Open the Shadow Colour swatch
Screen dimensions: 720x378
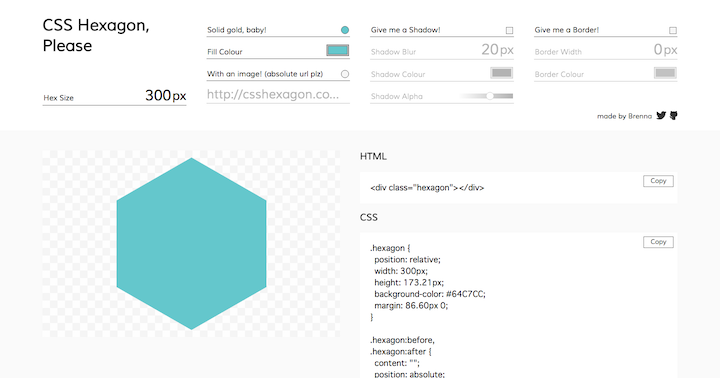click(501, 73)
